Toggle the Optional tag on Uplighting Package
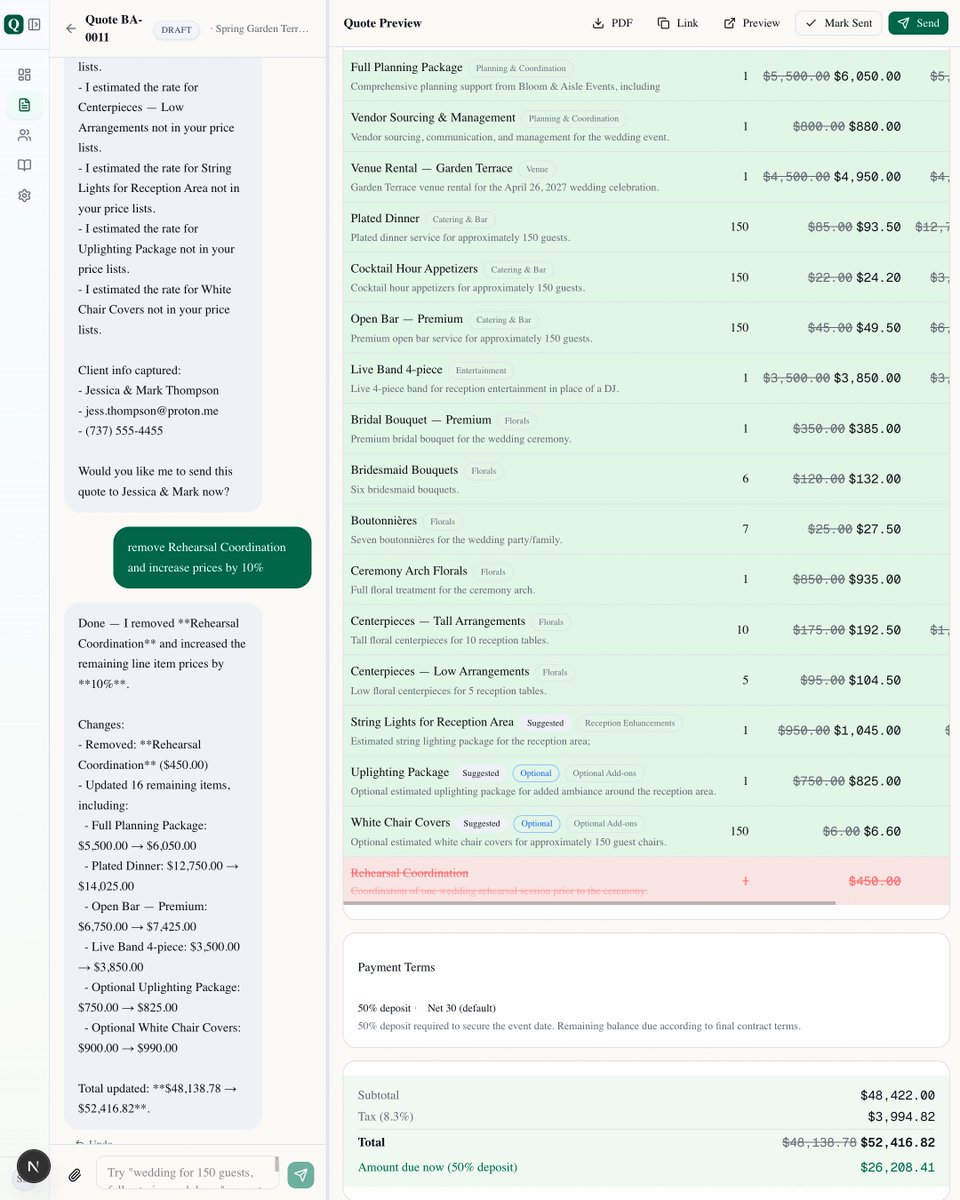Screen dimensions: 960x1200 536,773
